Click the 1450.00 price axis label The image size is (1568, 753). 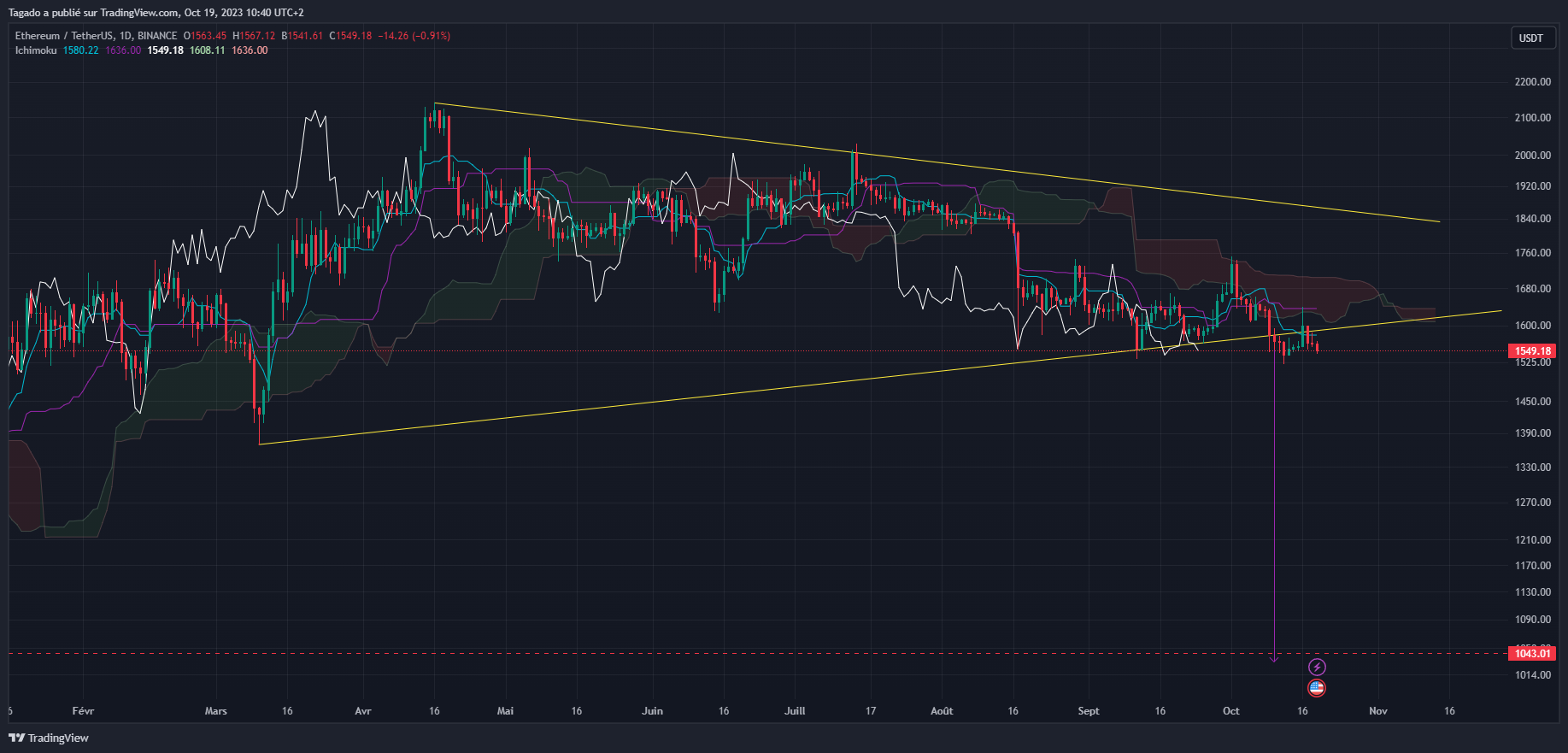1532,402
